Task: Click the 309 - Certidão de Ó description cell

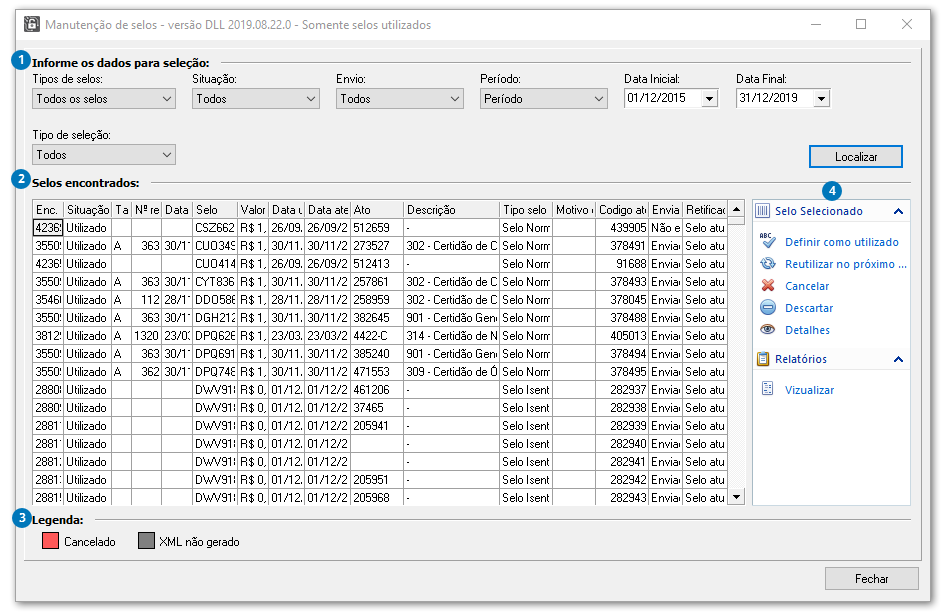Action: [x=452, y=372]
